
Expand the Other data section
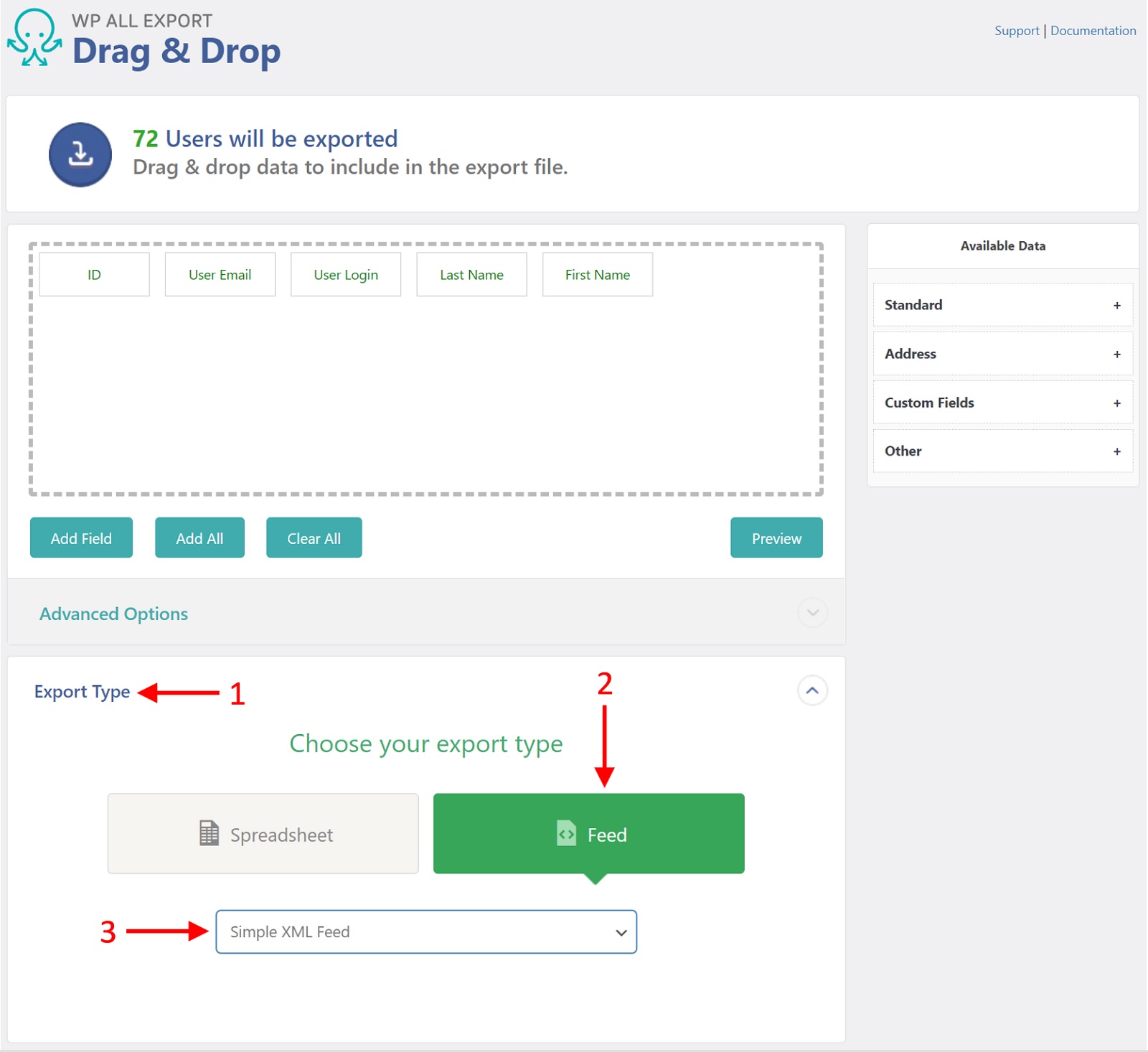[x=1116, y=451]
